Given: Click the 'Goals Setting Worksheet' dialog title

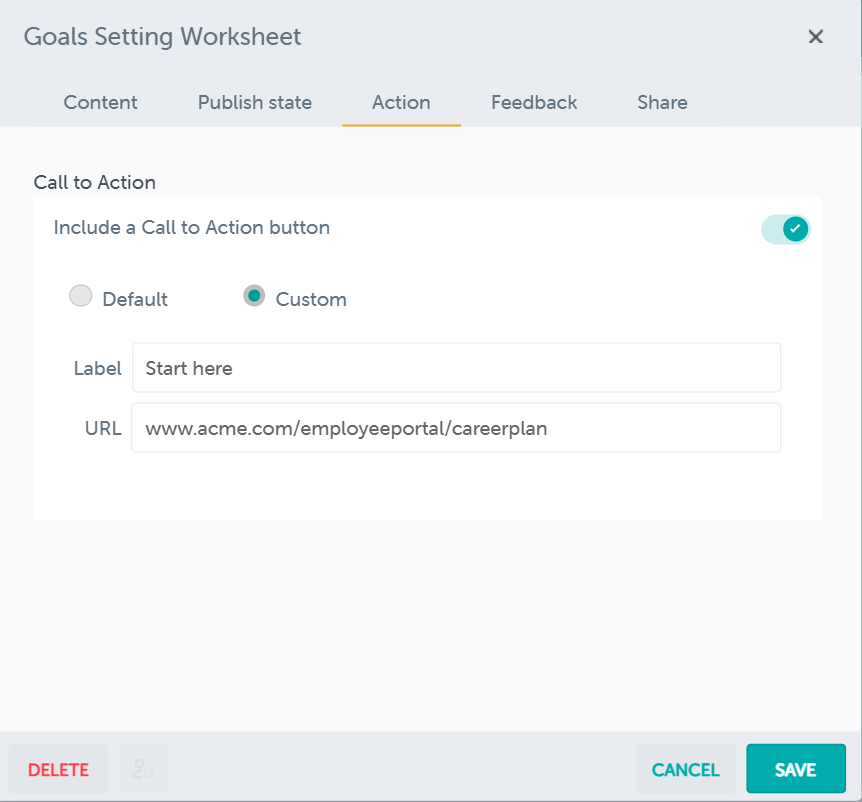Looking at the screenshot, I should (x=162, y=37).
